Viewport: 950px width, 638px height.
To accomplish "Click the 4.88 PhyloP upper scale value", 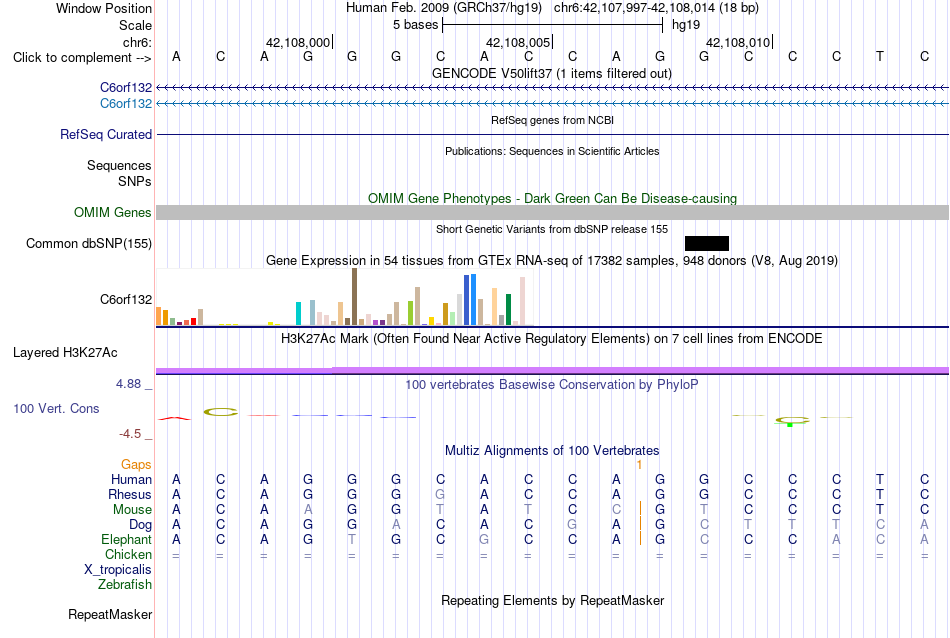I will [x=128, y=384].
